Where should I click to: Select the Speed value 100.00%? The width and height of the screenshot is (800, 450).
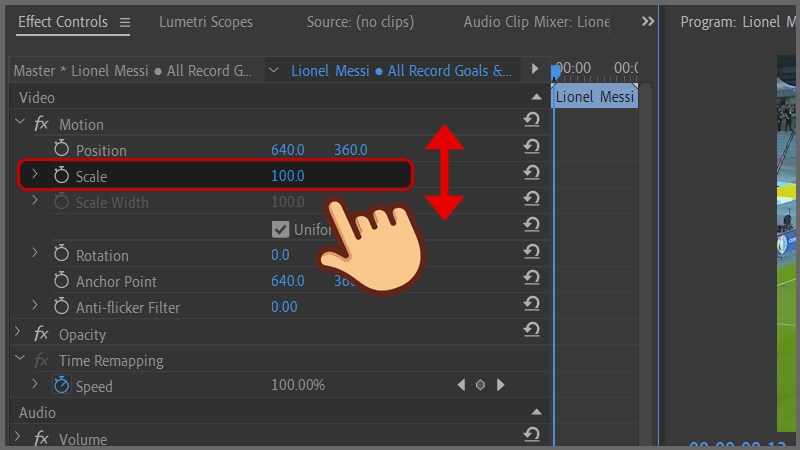pyautogui.click(x=298, y=385)
